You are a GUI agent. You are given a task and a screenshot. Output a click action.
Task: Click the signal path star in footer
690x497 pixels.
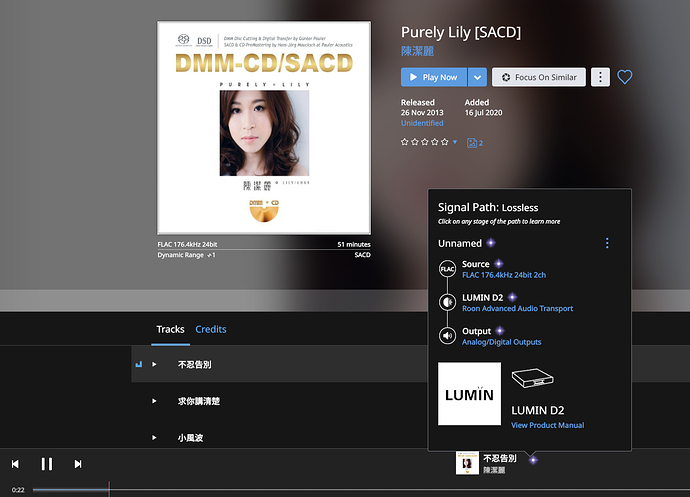point(533,460)
